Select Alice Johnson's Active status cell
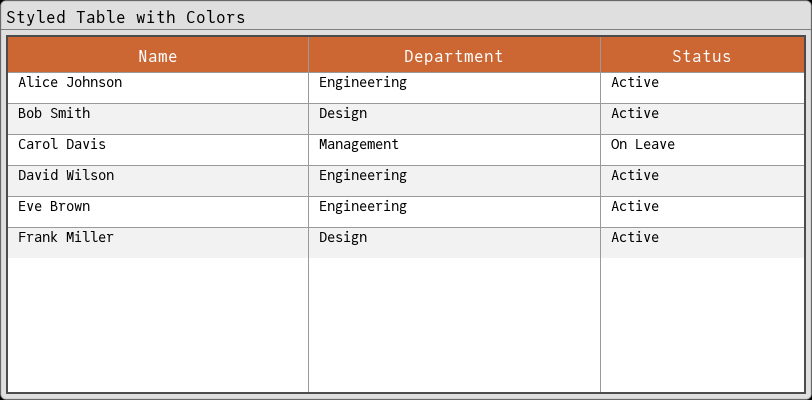This screenshot has height=400, width=812. [635, 83]
